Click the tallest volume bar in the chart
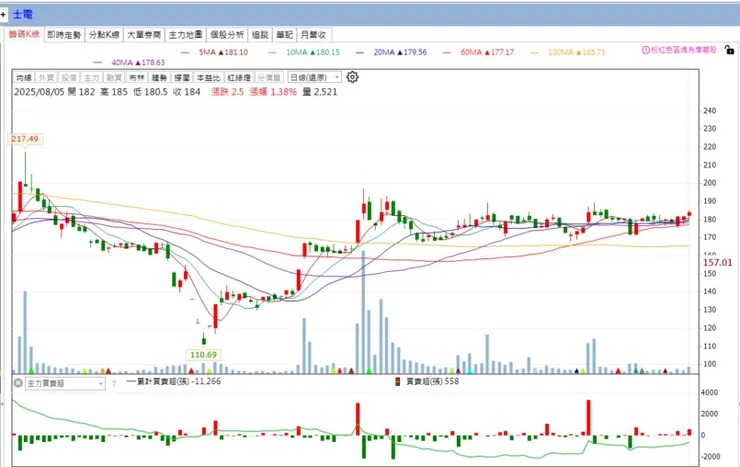Screen dimensions: 740x467 pyautogui.click(x=363, y=312)
